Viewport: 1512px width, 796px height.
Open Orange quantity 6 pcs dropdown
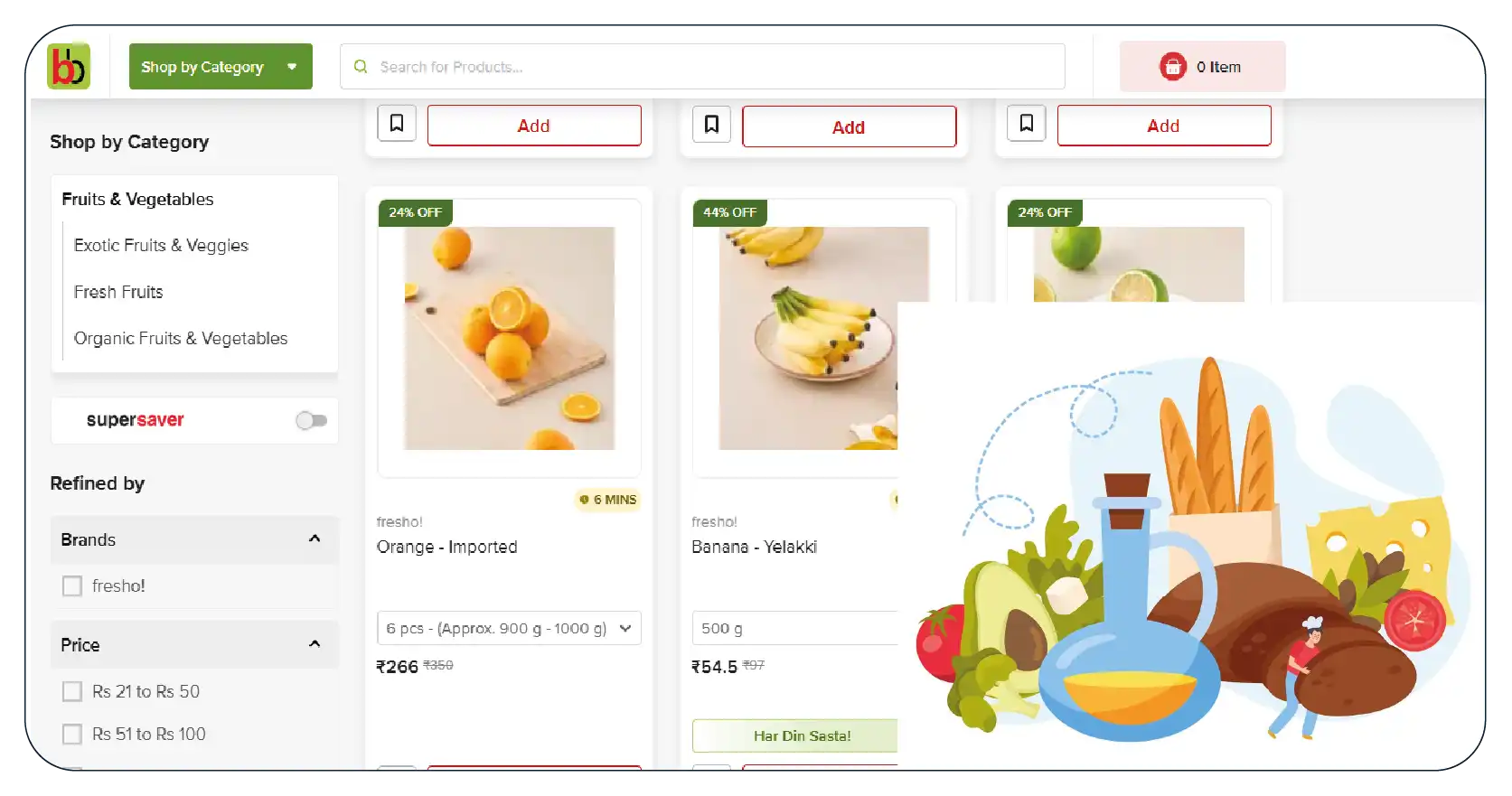[509, 628]
